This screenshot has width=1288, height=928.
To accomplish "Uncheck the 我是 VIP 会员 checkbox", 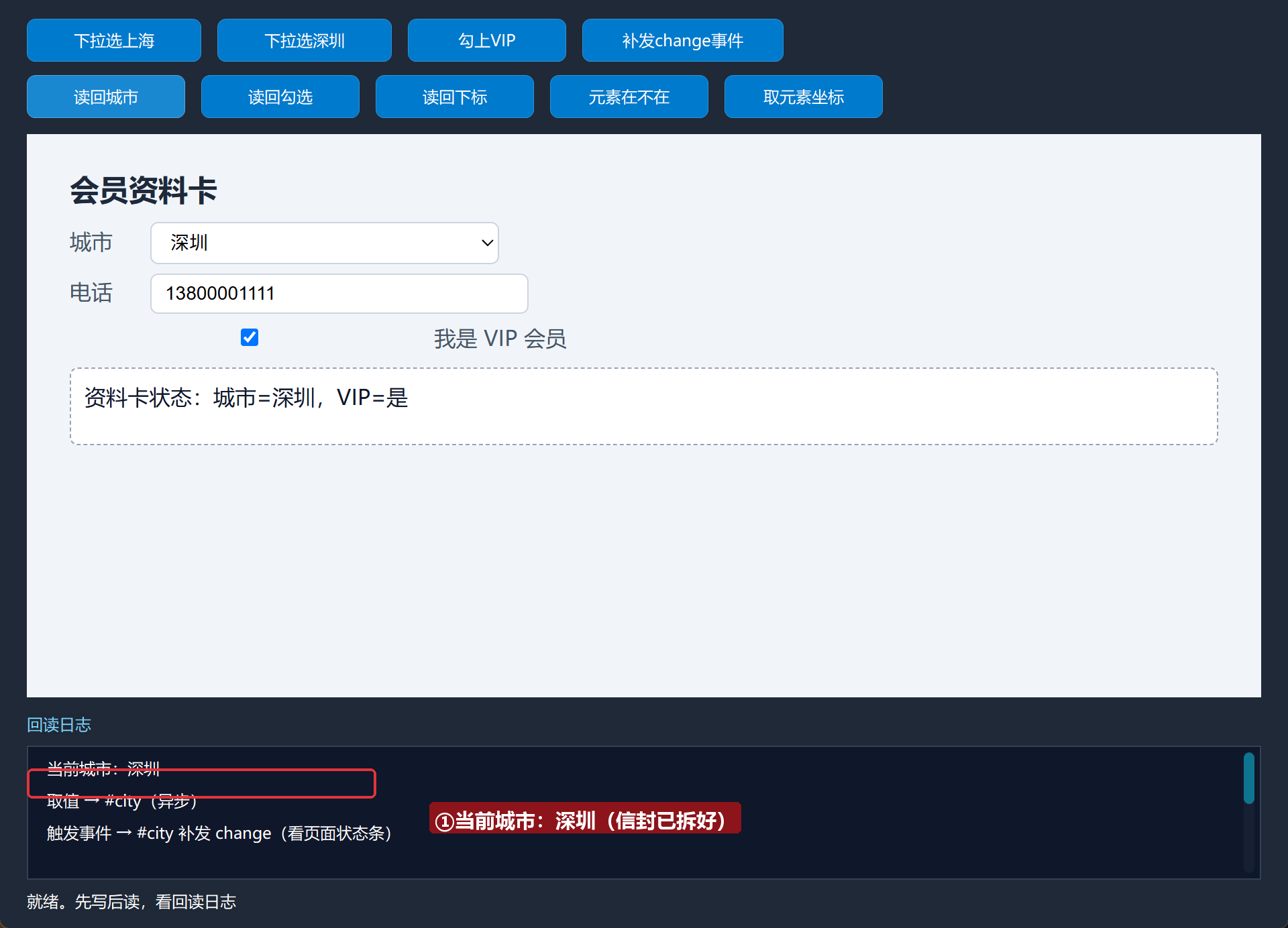I will (x=250, y=337).
